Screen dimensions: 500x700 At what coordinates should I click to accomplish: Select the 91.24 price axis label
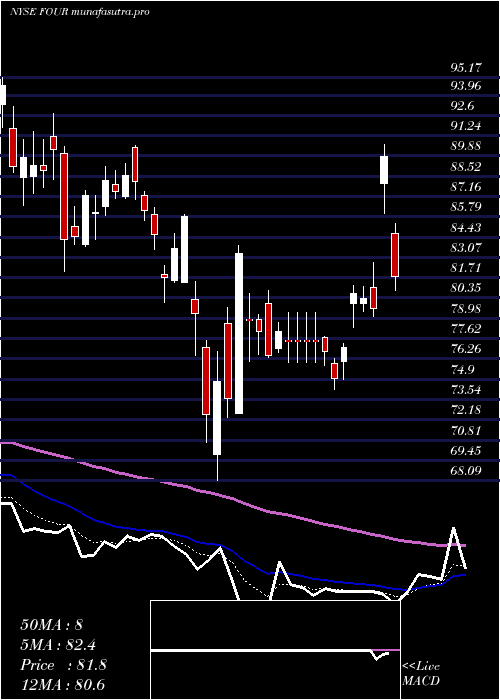[465, 126]
